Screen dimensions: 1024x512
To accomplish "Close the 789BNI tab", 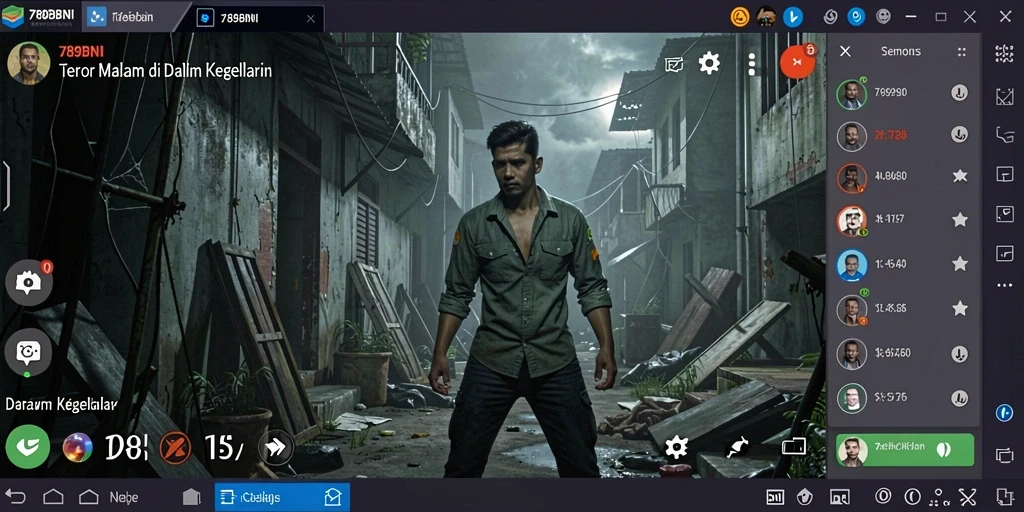I will coord(311,19).
